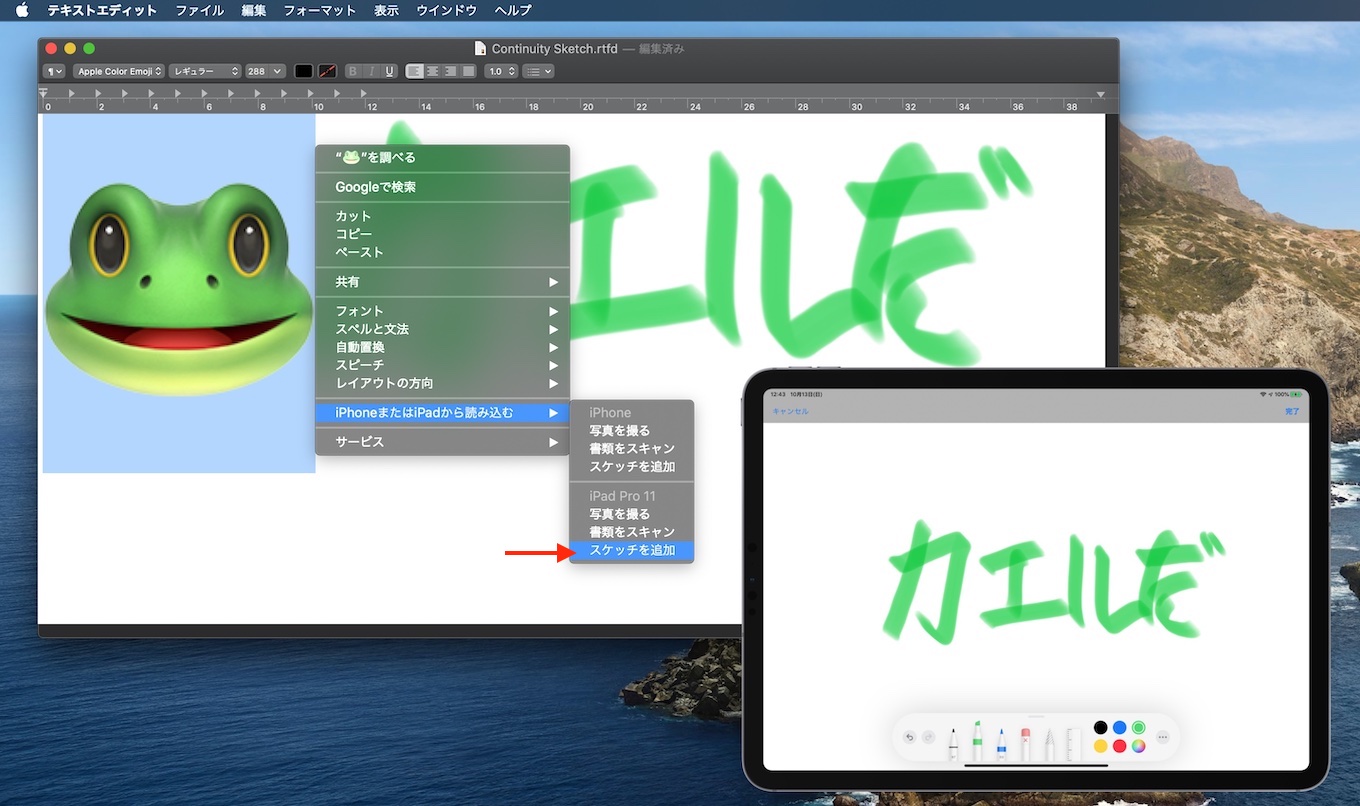Screen dimensions: 1360x806
Task: Tap キャンセル on the iPad
Action: [790, 411]
